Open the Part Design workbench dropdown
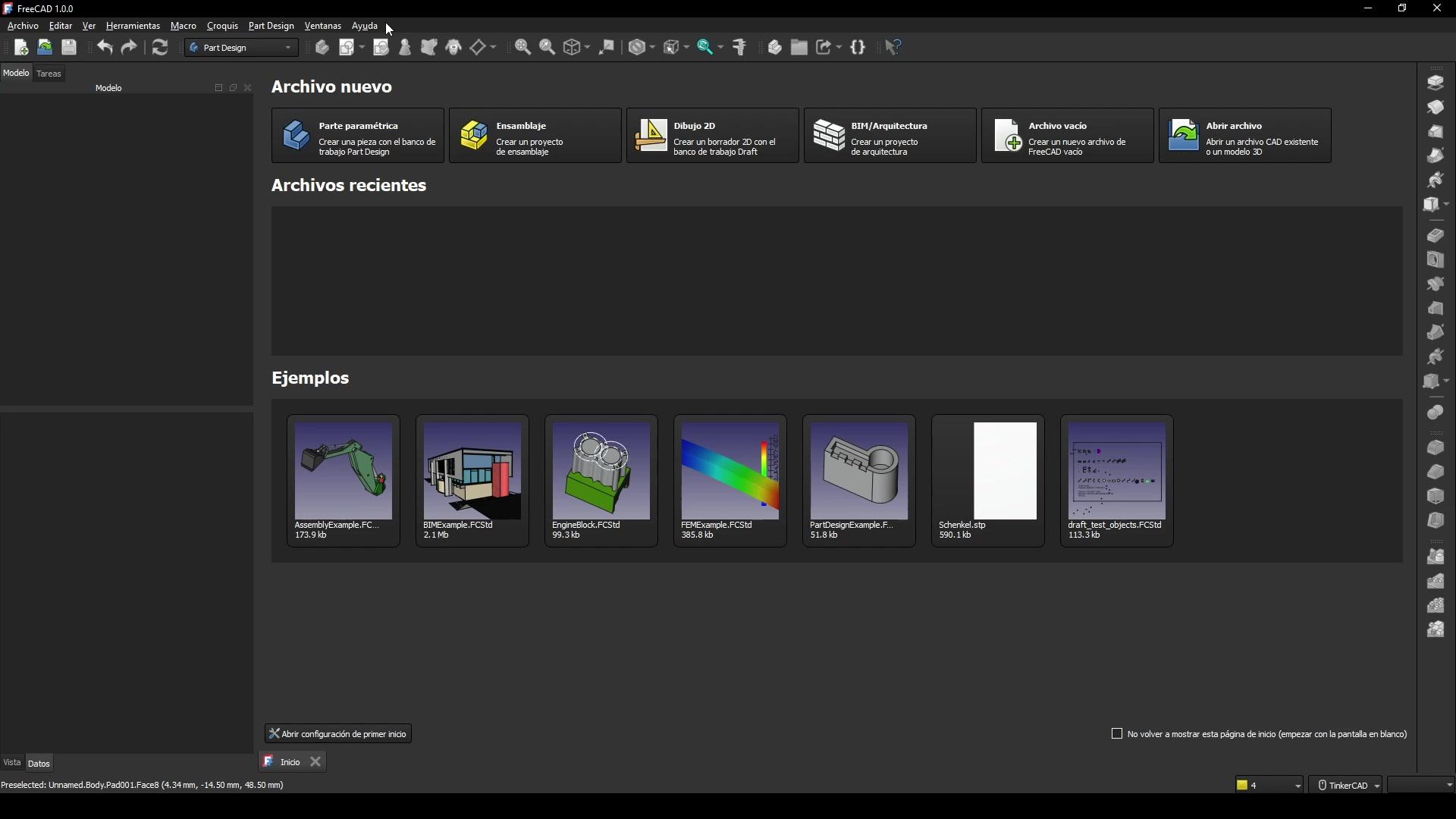The width and height of the screenshot is (1456, 819). [x=242, y=48]
